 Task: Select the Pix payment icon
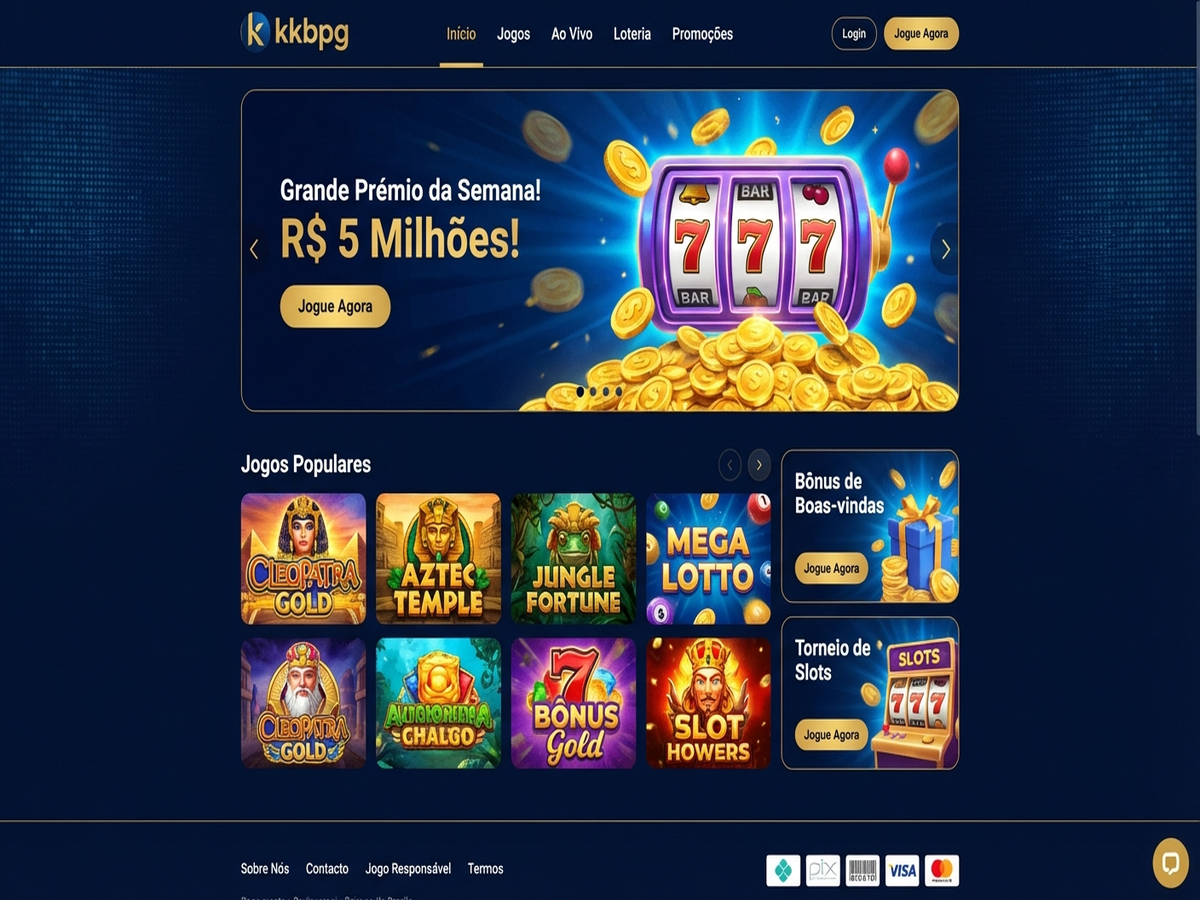(x=822, y=870)
